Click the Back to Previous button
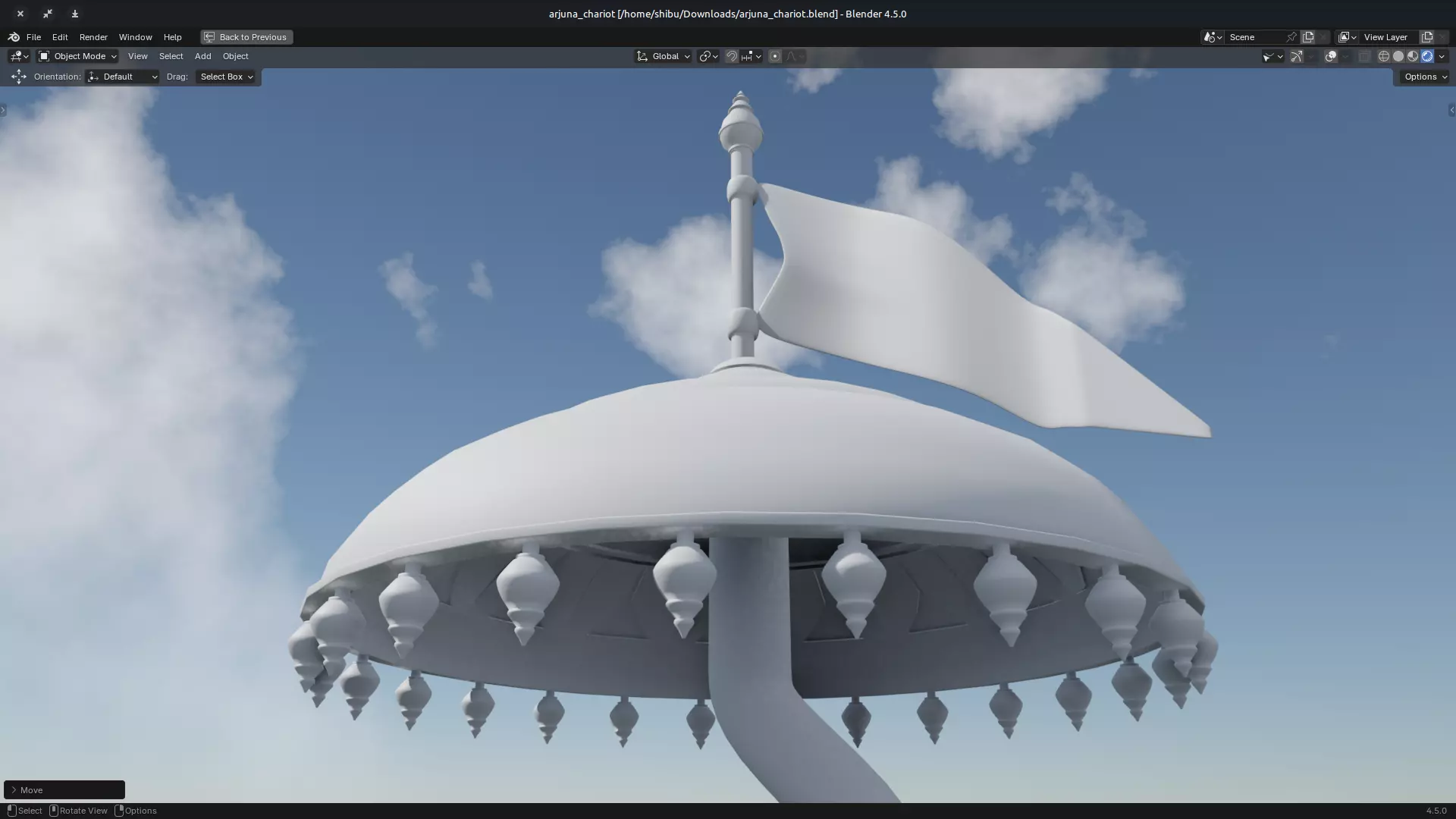 coord(246,36)
